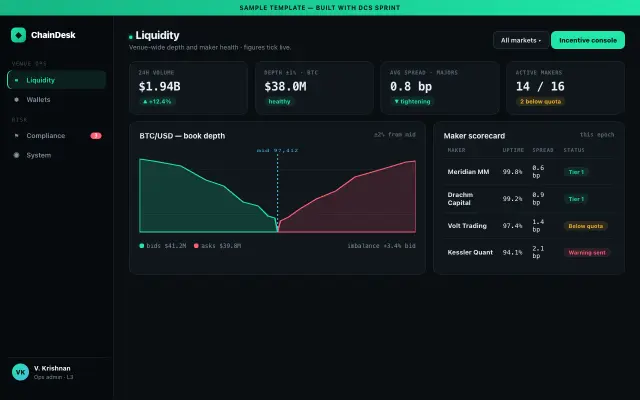Select the Meridian MM maker row
Viewport: 640px width, 400px height.
click(529, 172)
